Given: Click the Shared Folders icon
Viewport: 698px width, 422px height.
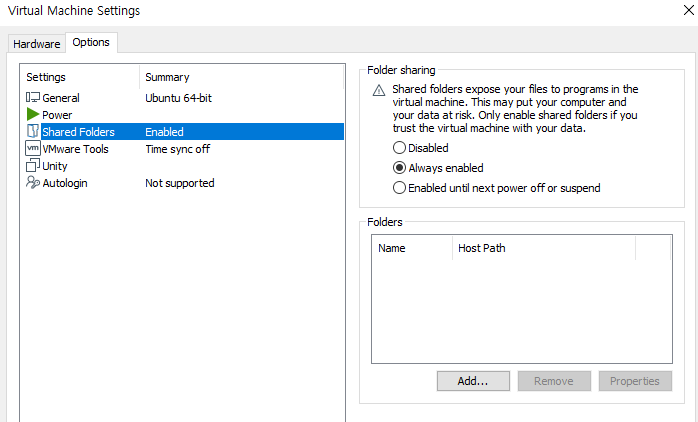Looking at the screenshot, I should click(x=33, y=131).
